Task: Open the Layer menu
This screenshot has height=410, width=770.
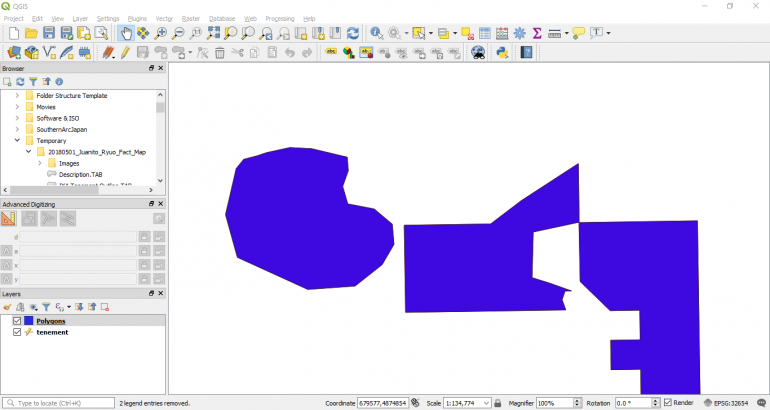Action: coord(80,19)
